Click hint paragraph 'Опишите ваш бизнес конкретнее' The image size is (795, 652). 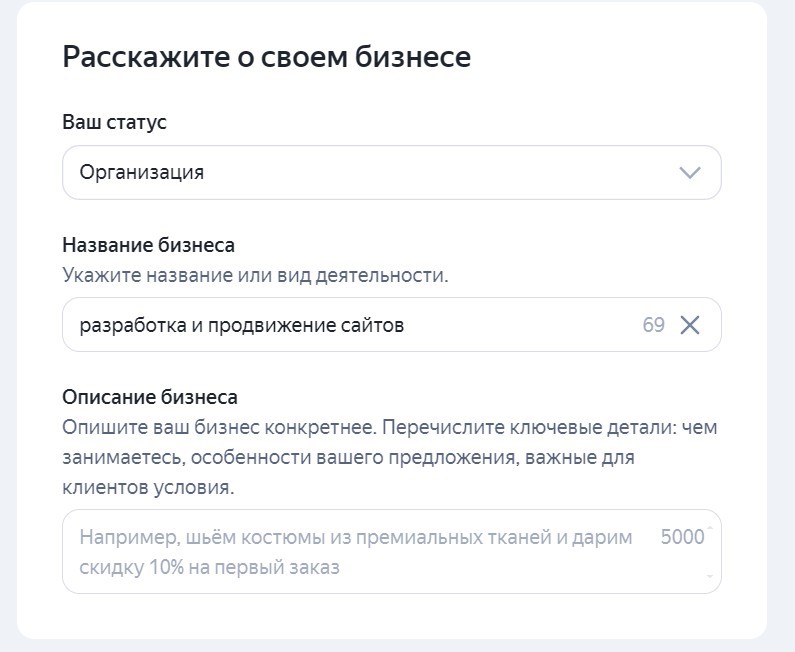(x=390, y=428)
